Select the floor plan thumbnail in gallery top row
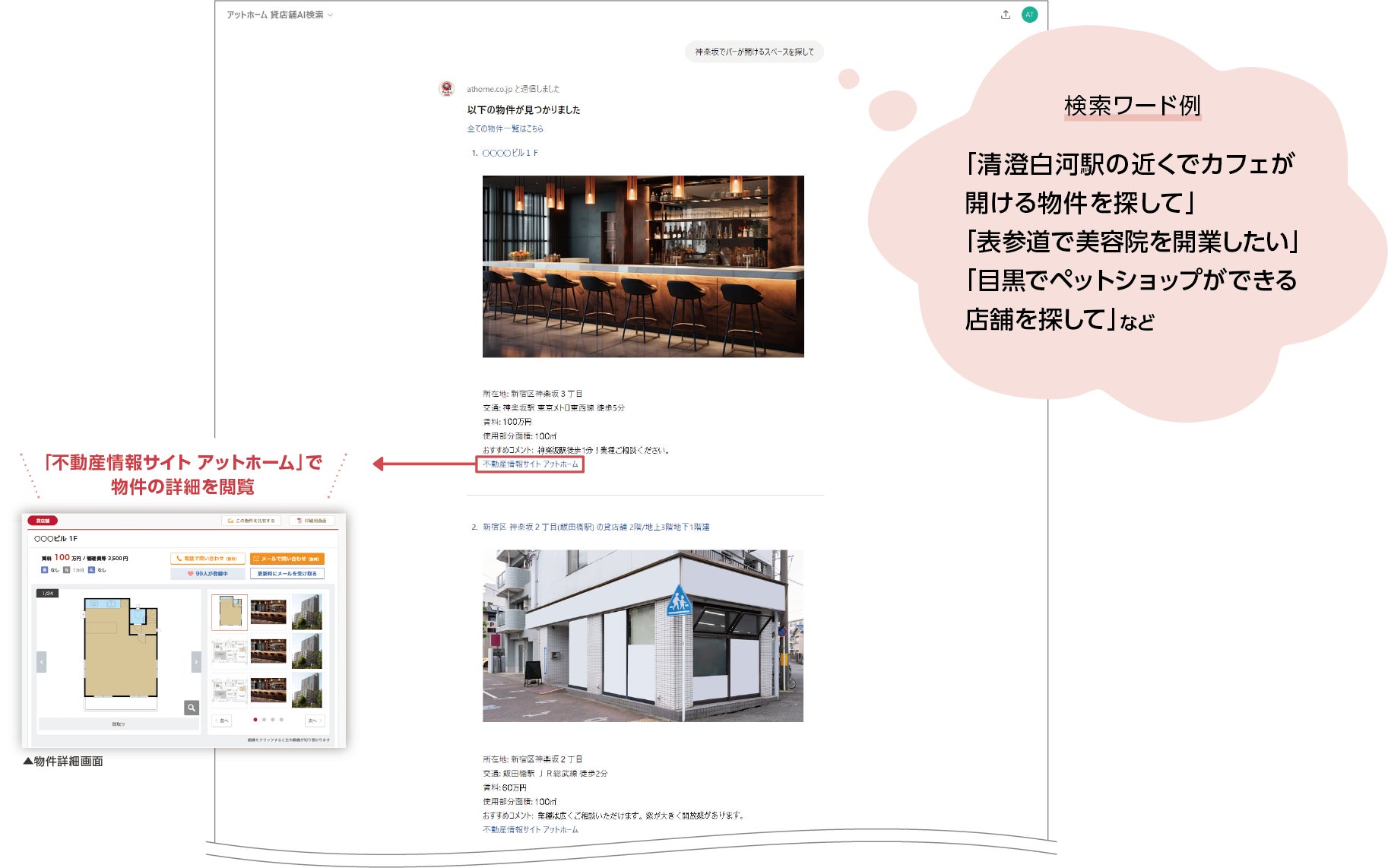Viewport: 1388px width, 868px height. tap(229, 612)
